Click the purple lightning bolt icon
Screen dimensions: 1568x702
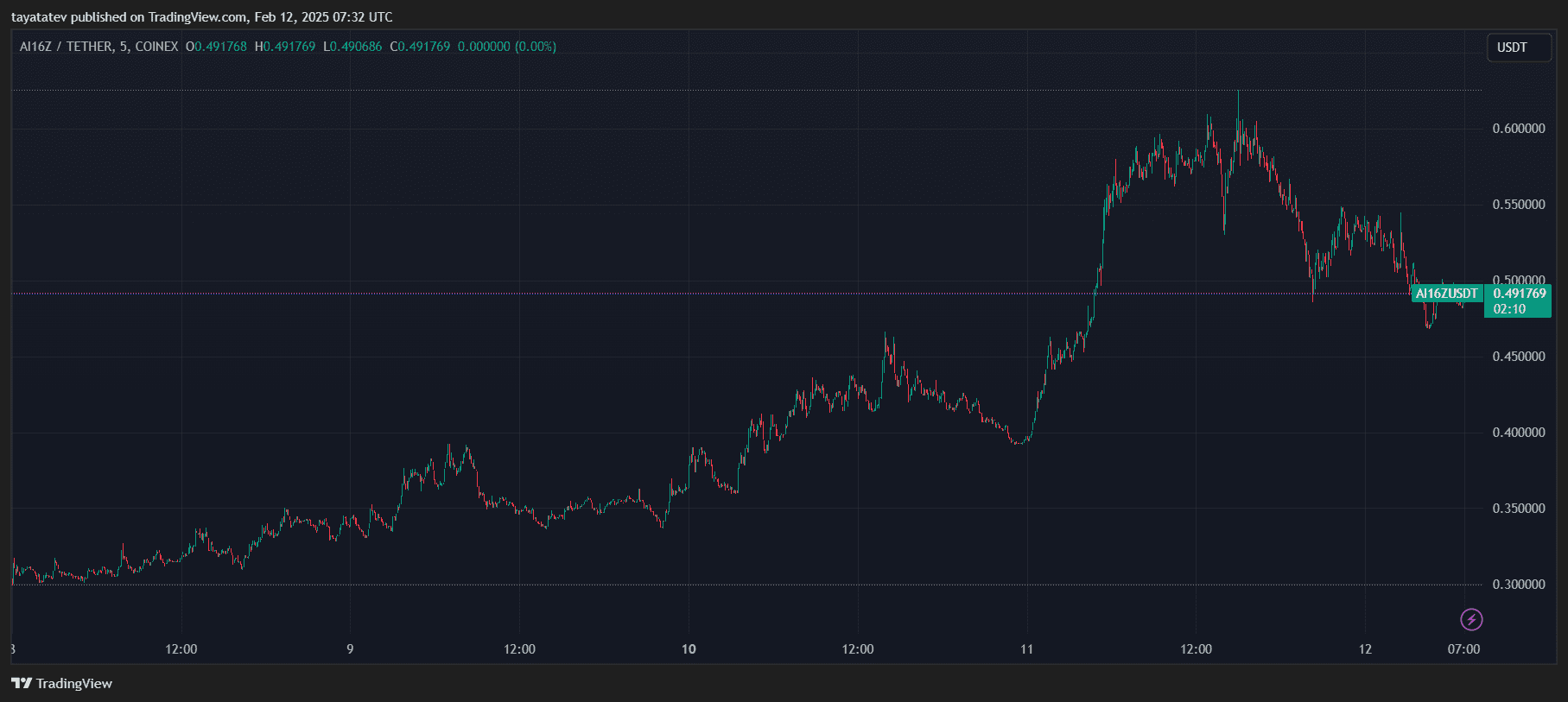point(1471,619)
